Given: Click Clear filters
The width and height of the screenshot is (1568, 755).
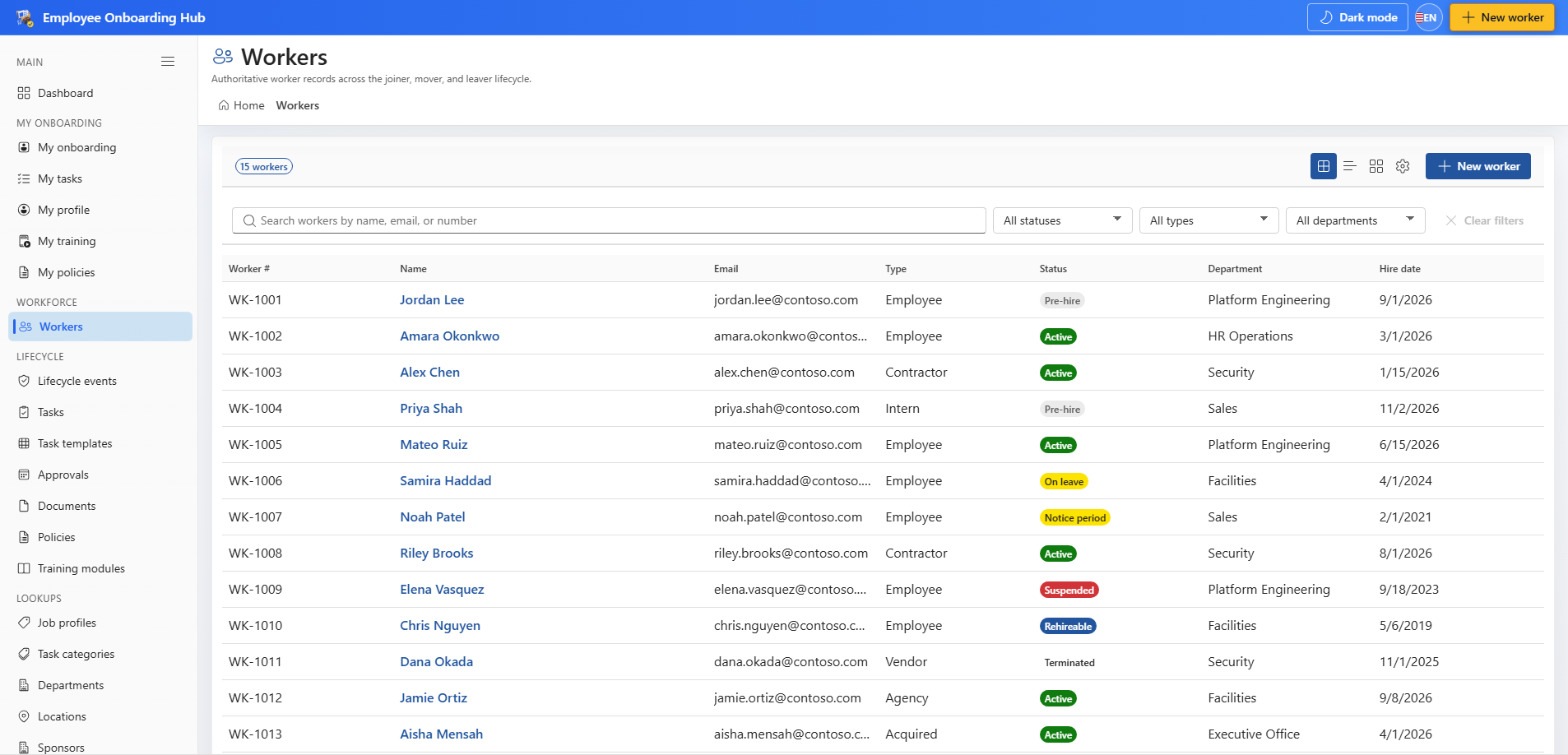Looking at the screenshot, I should tap(1484, 220).
